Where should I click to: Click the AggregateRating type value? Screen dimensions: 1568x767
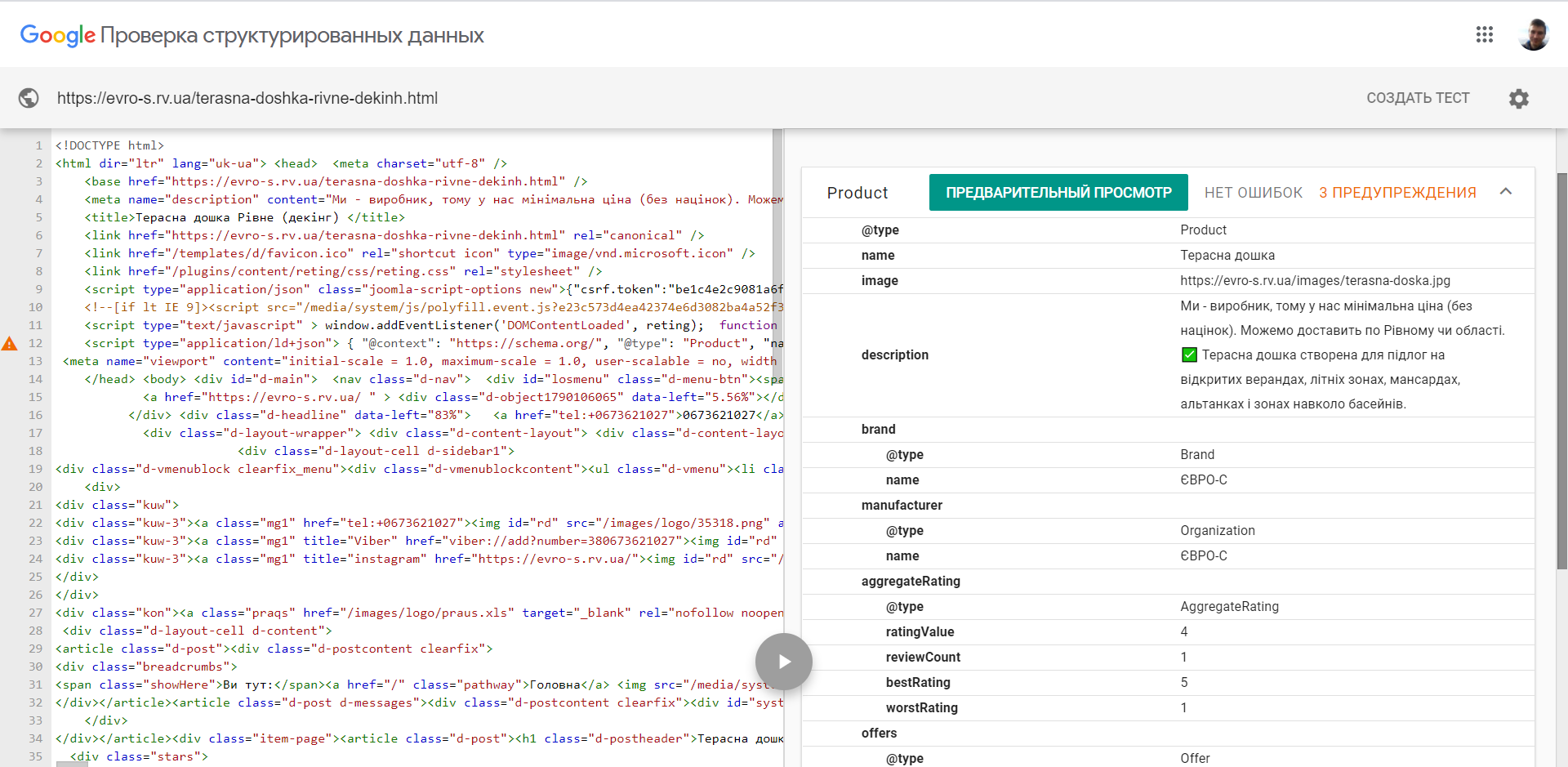click(1229, 607)
